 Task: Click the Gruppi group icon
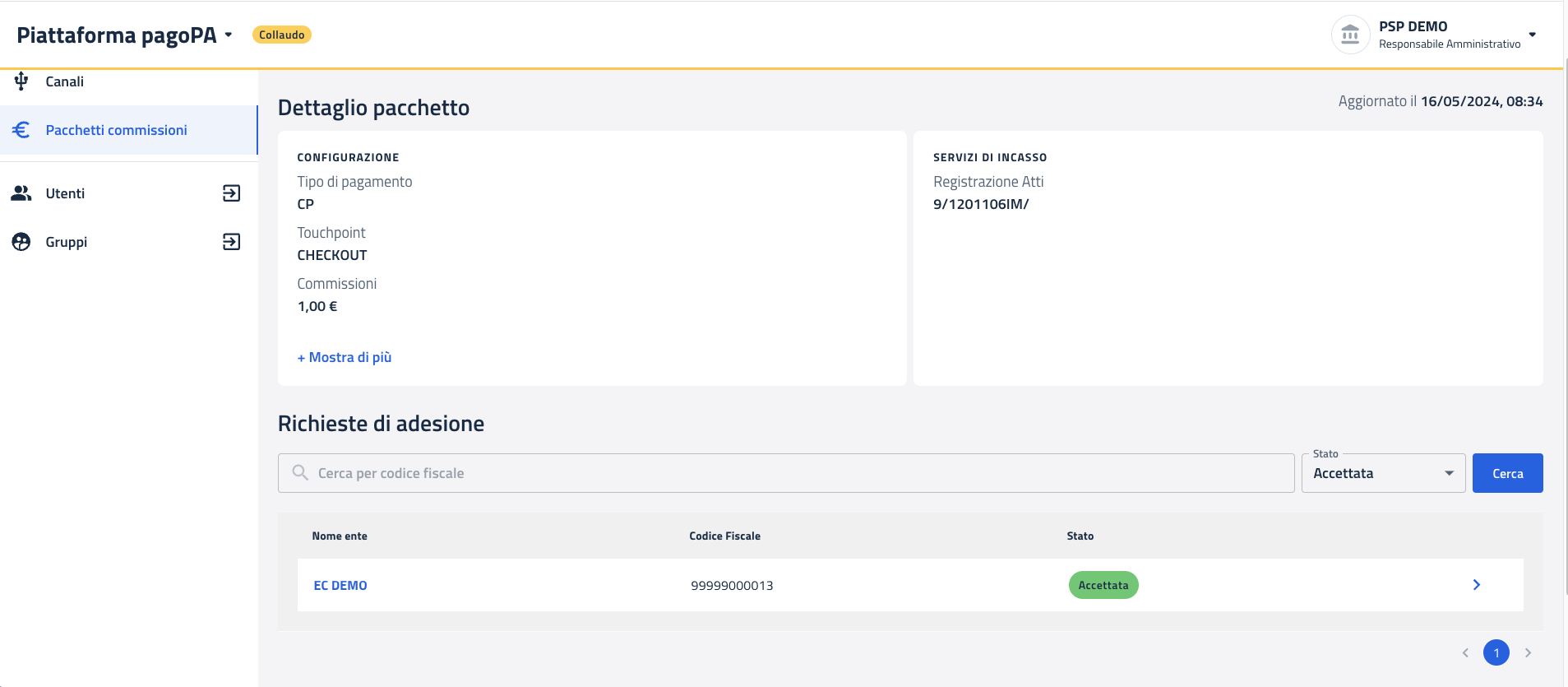tap(21, 242)
